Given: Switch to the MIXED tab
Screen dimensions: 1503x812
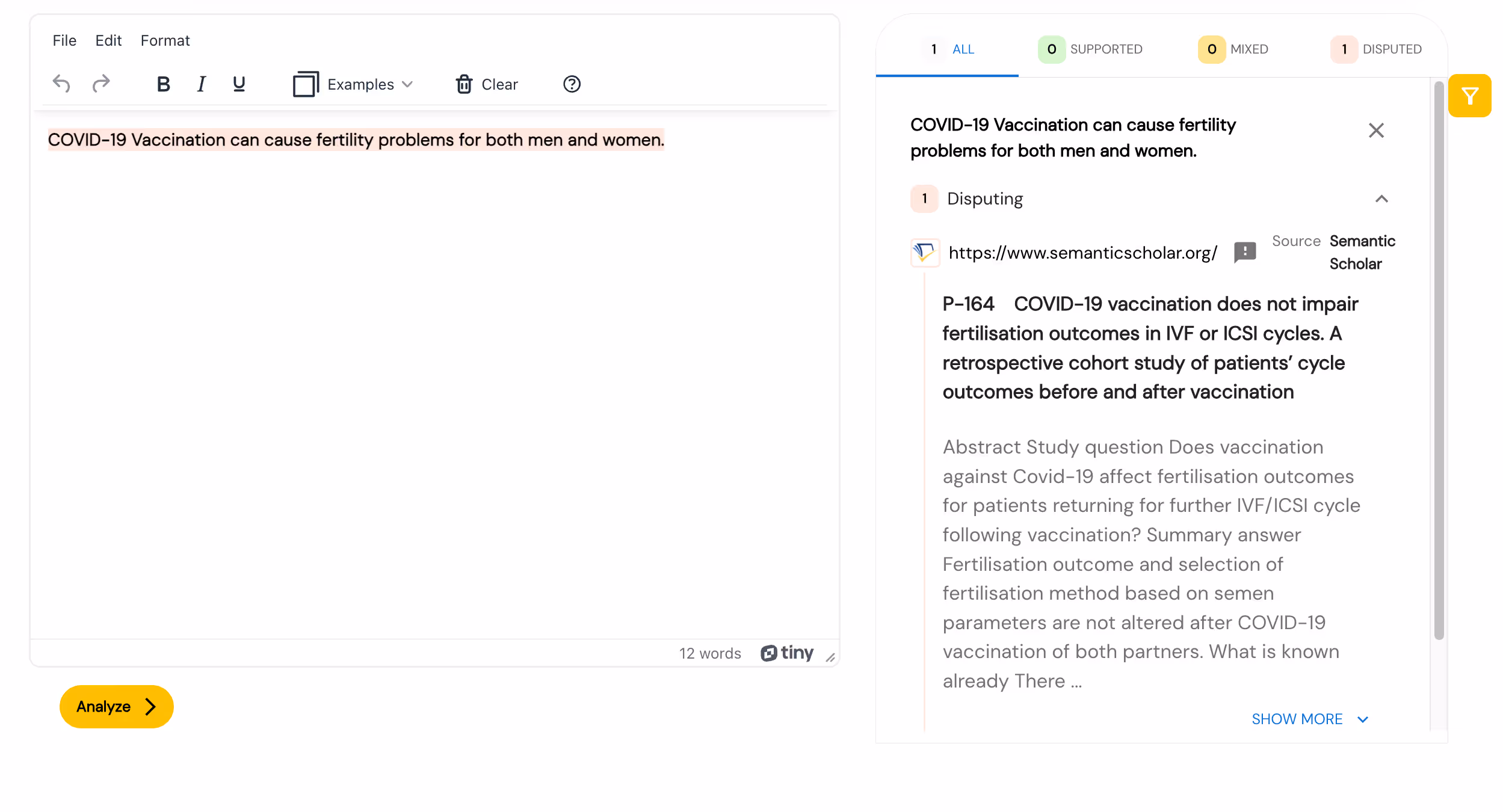Looking at the screenshot, I should 1233,49.
